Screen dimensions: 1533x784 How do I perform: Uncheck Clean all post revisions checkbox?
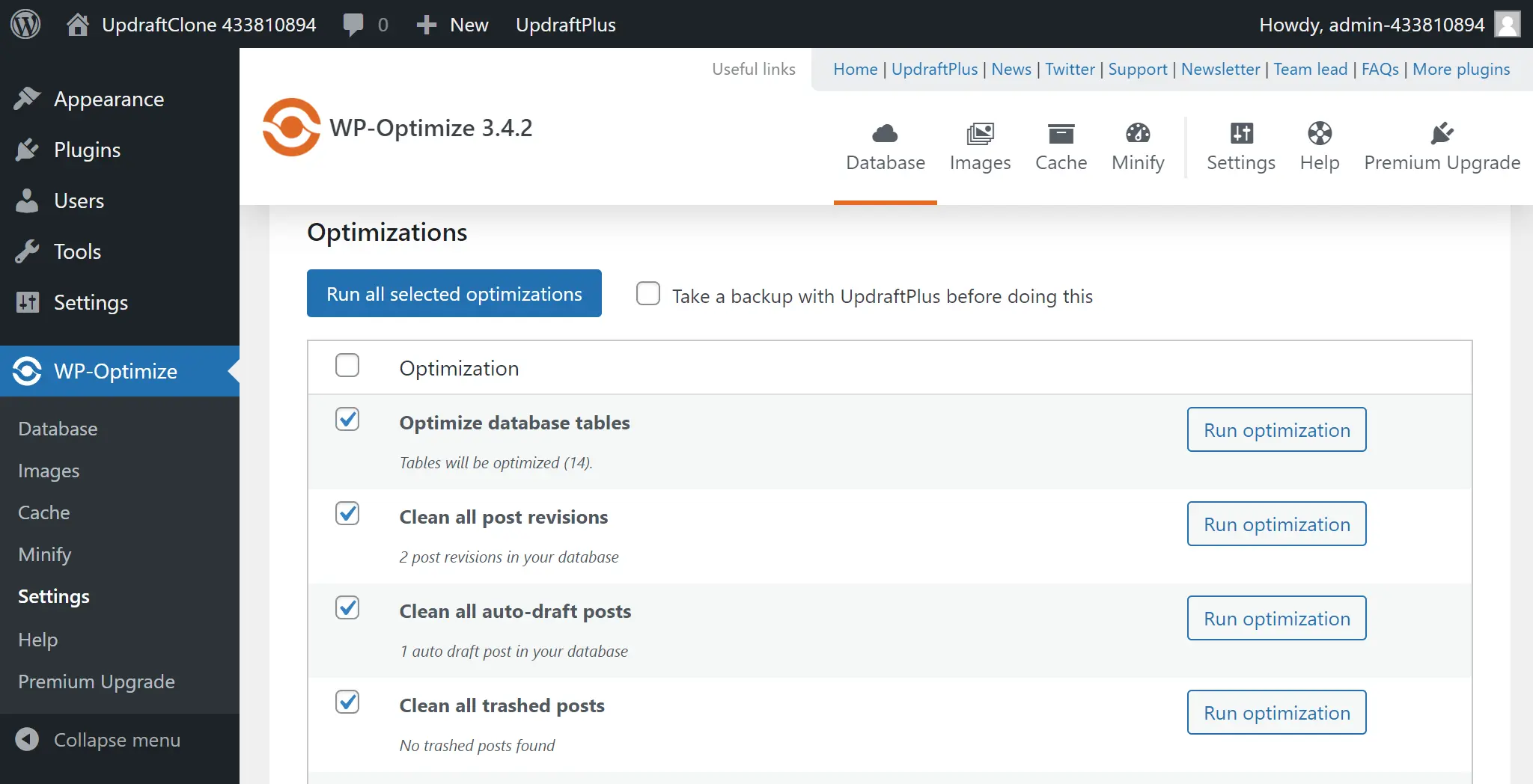(347, 513)
